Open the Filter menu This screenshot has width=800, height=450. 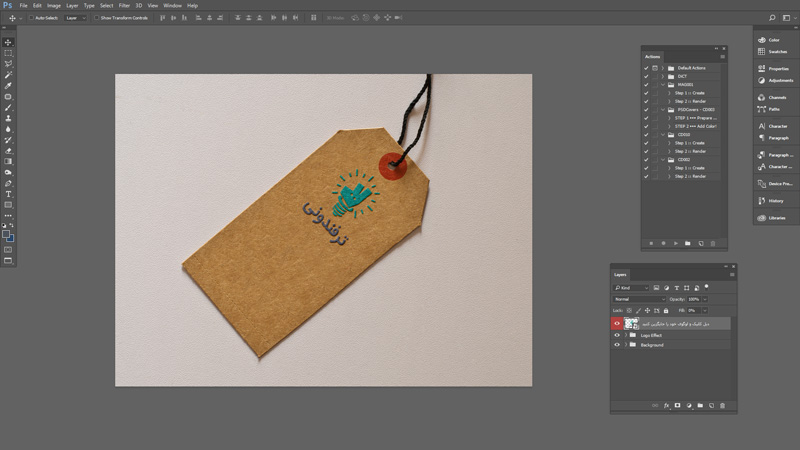124,6
